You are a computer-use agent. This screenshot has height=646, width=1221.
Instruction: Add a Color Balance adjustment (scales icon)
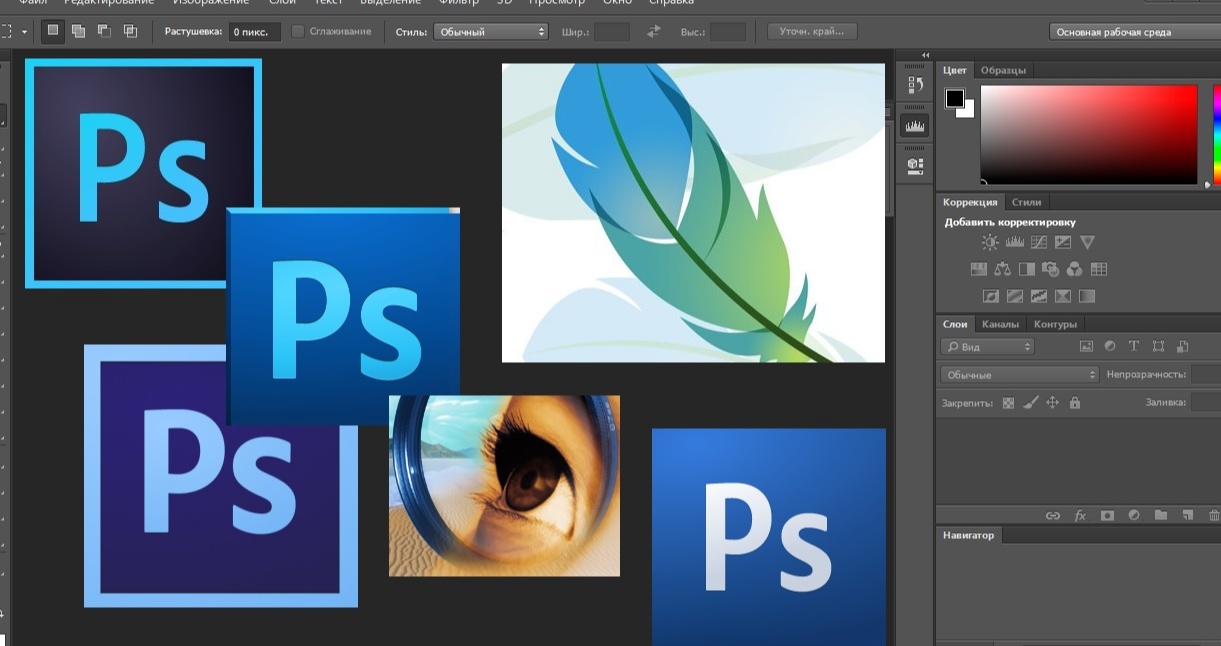(x=1002, y=269)
